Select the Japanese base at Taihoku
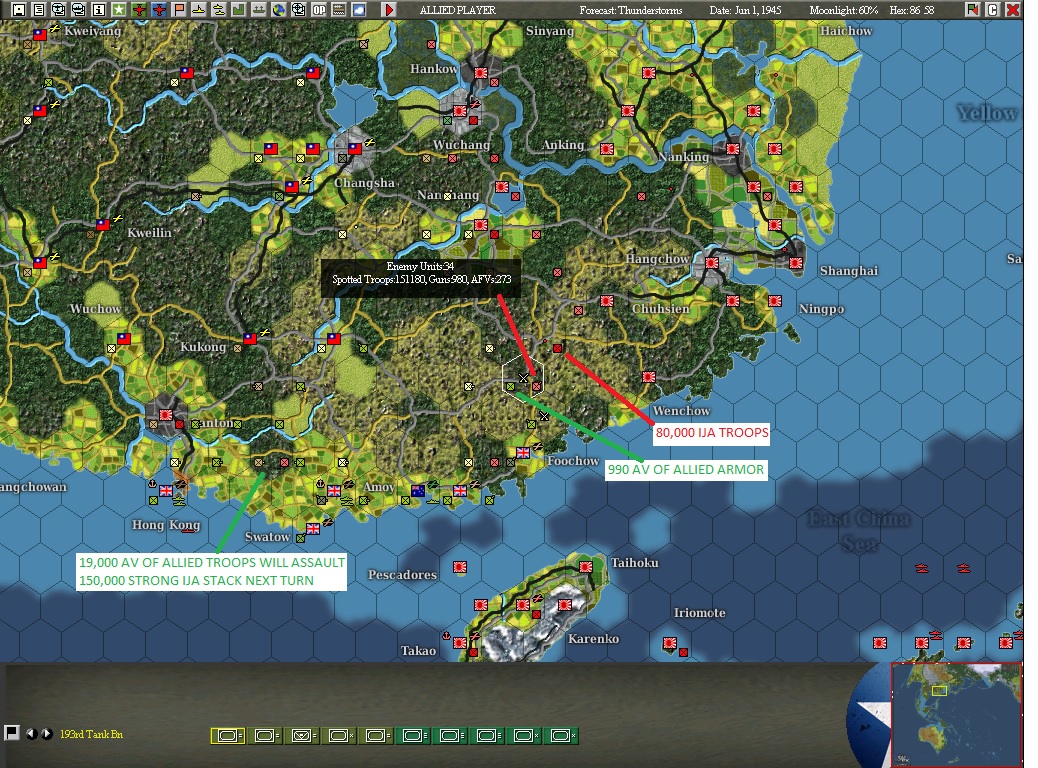Image resolution: width=1038 pixels, height=768 pixels. tap(585, 567)
